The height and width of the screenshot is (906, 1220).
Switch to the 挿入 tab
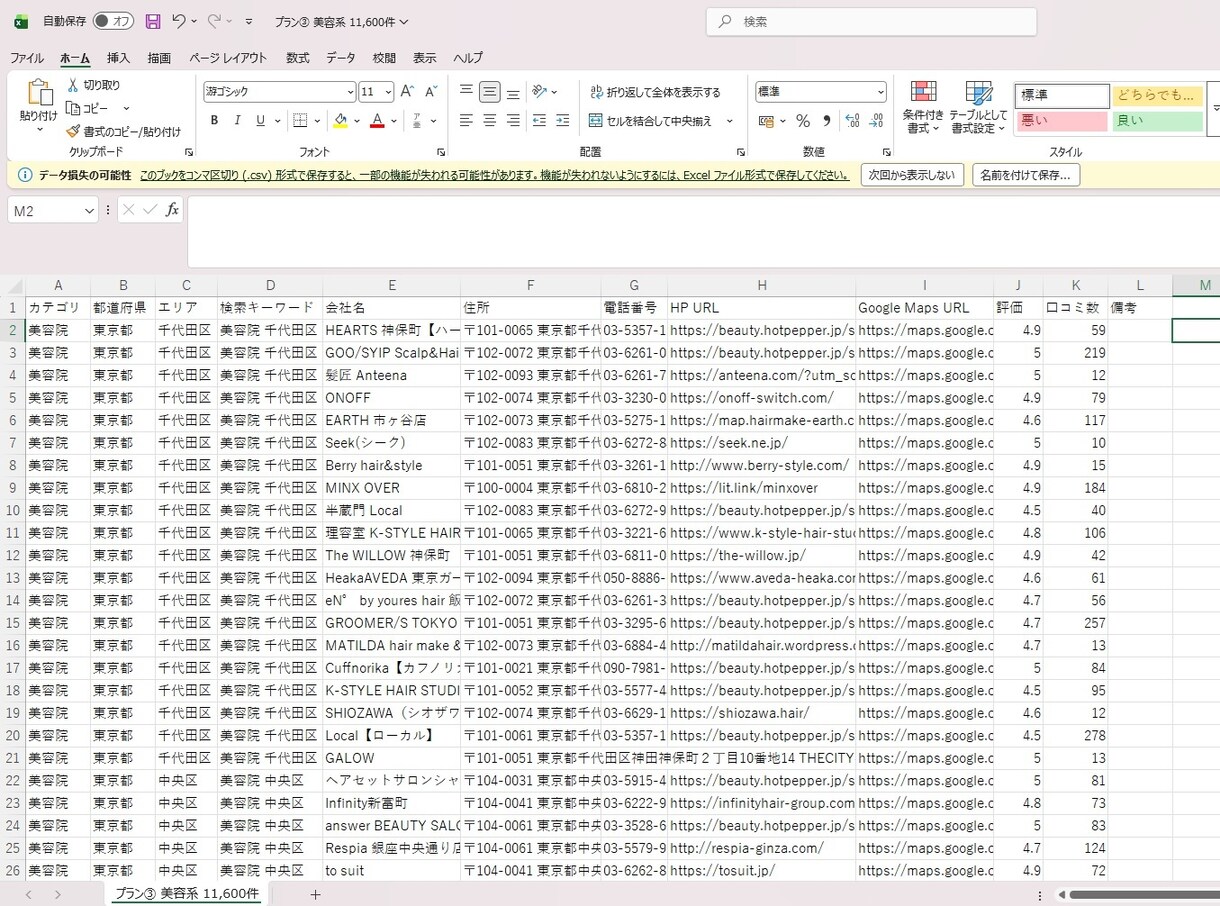pyautogui.click(x=119, y=58)
